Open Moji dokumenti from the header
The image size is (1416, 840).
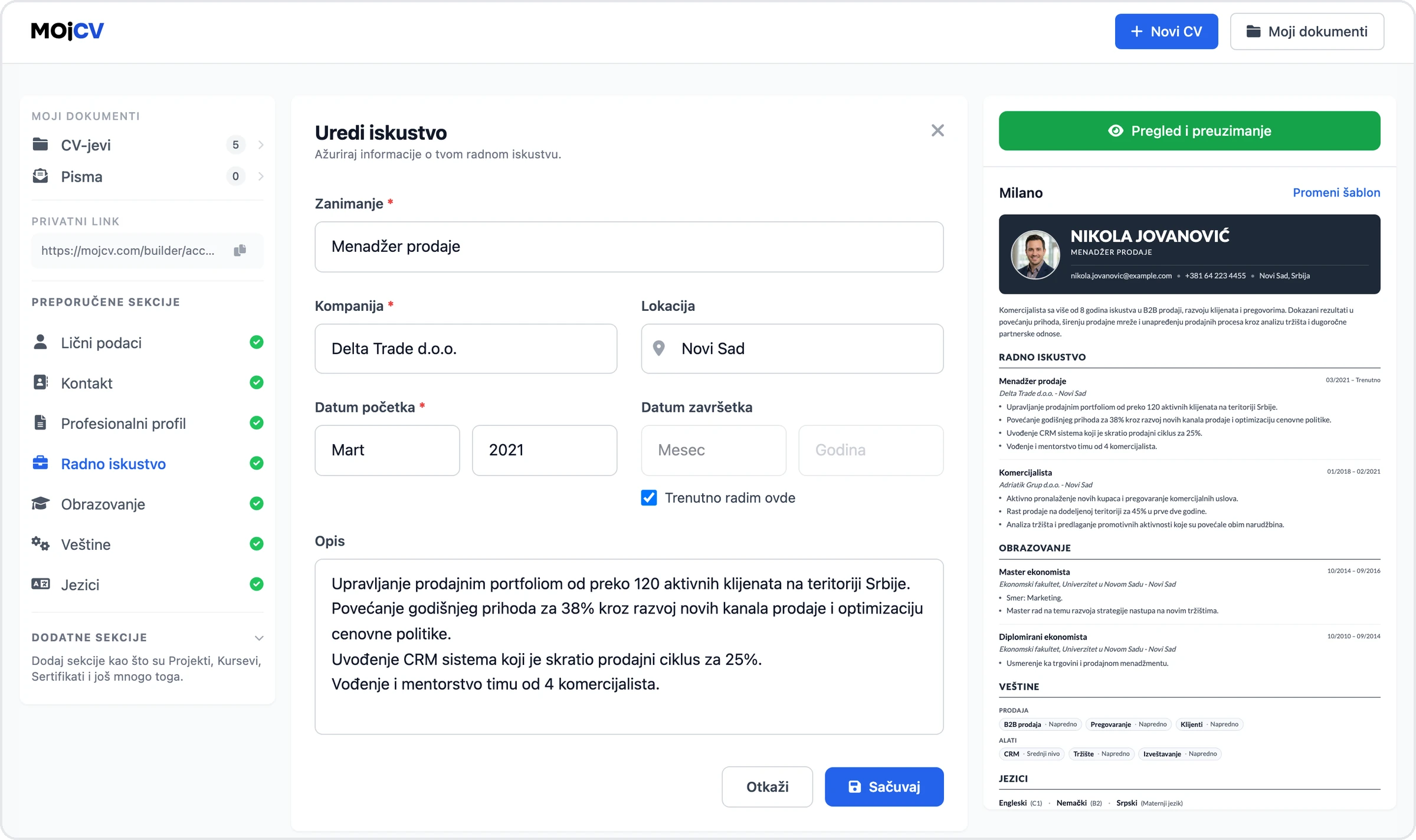click(x=1307, y=31)
